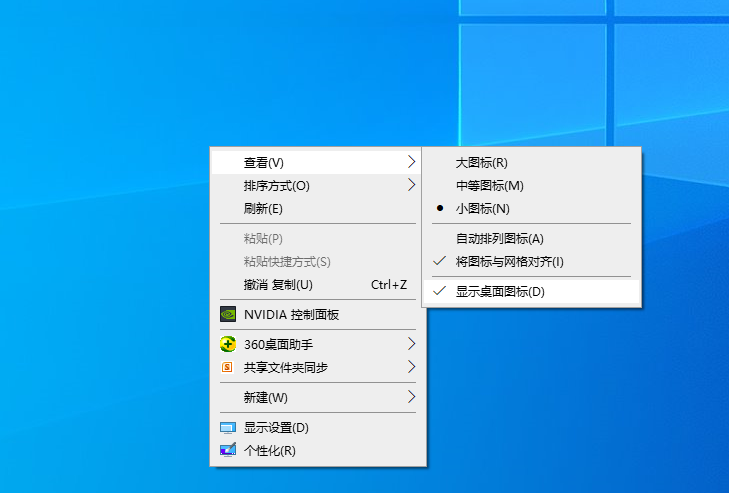Expand the 排序方式(O) submenu arrow

(411, 185)
